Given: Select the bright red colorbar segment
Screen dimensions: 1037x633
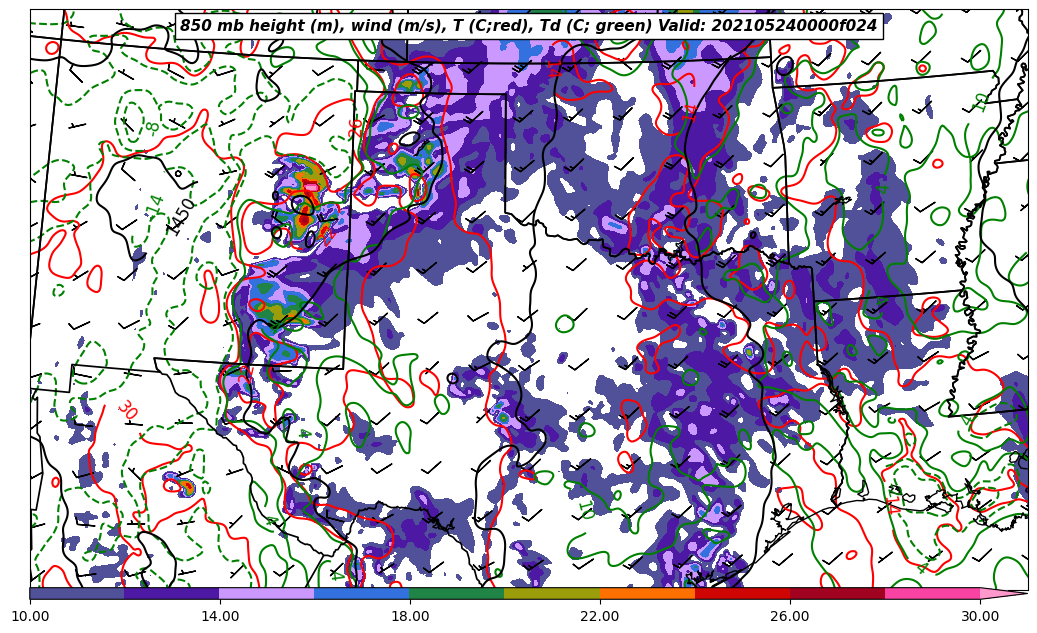Looking at the screenshot, I should click(x=742, y=593).
